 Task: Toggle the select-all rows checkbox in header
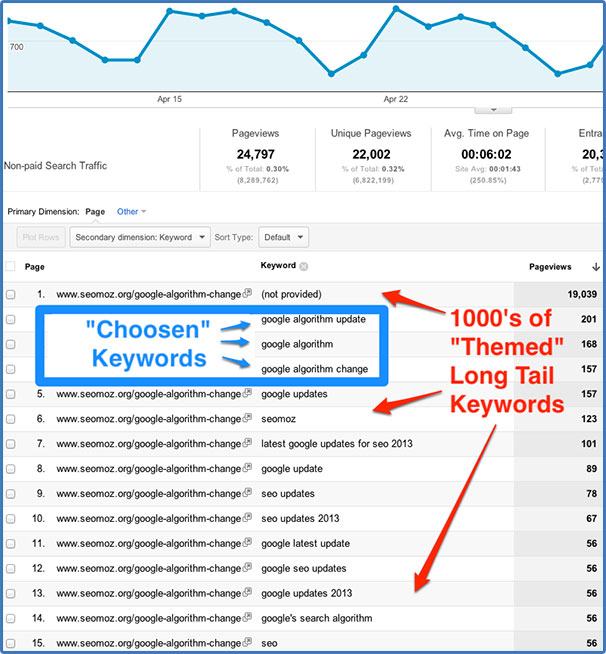(x=10, y=266)
